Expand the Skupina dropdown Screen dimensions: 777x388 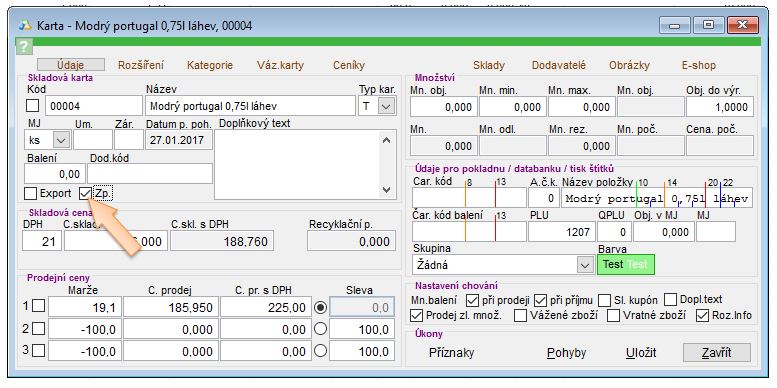[x=585, y=265]
